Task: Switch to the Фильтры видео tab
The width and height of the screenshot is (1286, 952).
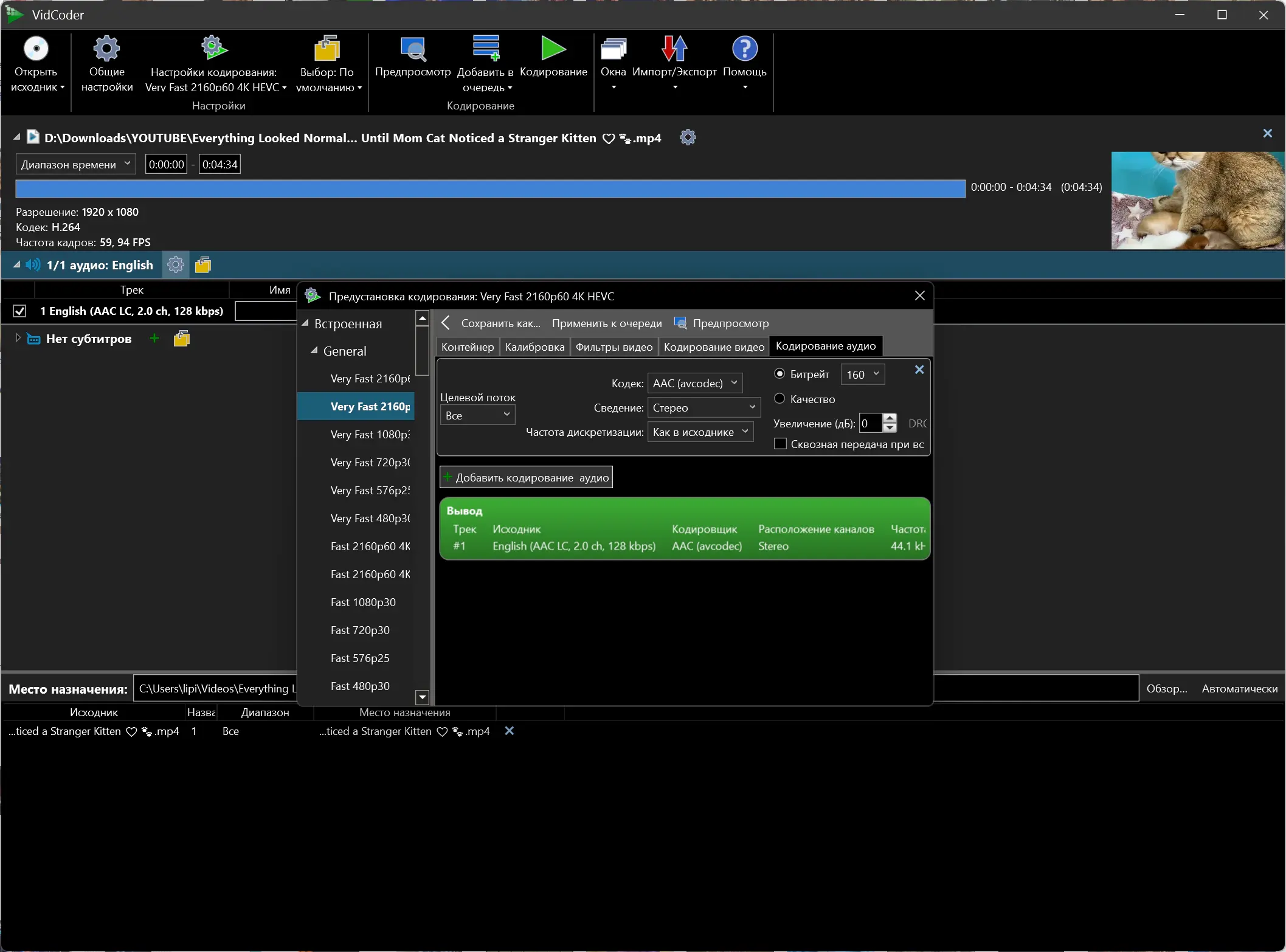Action: point(614,347)
